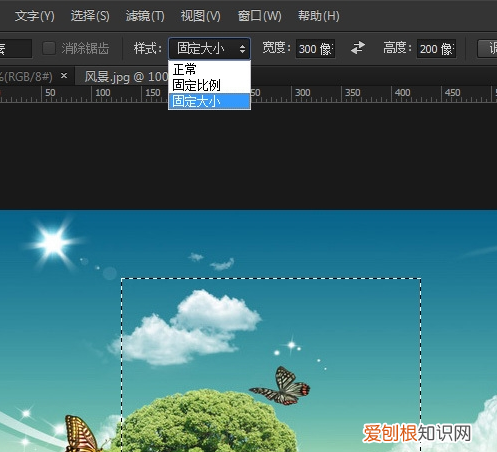Open the 选择(S) menu
The height and width of the screenshot is (452, 497).
pyautogui.click(x=90, y=16)
